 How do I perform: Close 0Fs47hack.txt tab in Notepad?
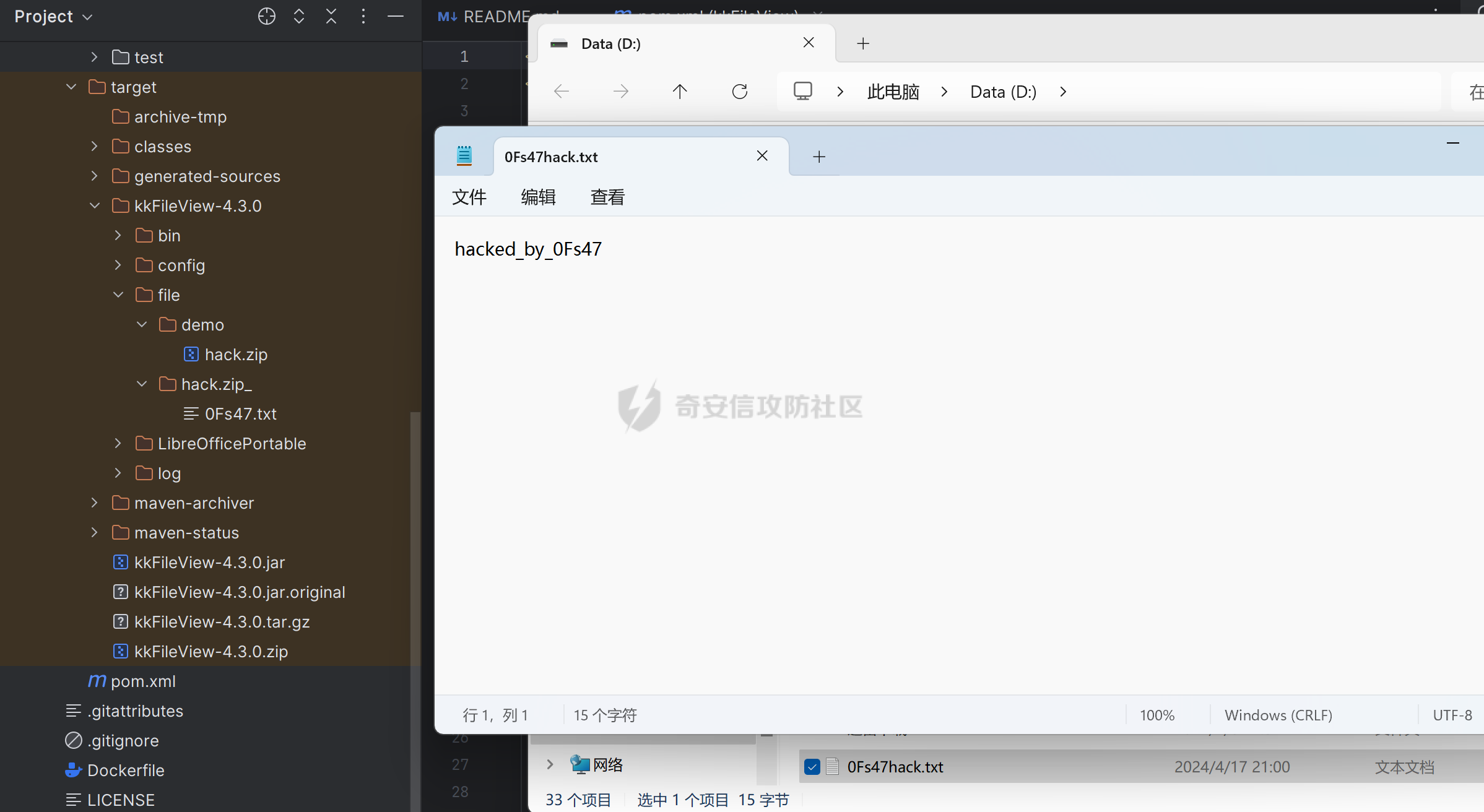pos(762,156)
